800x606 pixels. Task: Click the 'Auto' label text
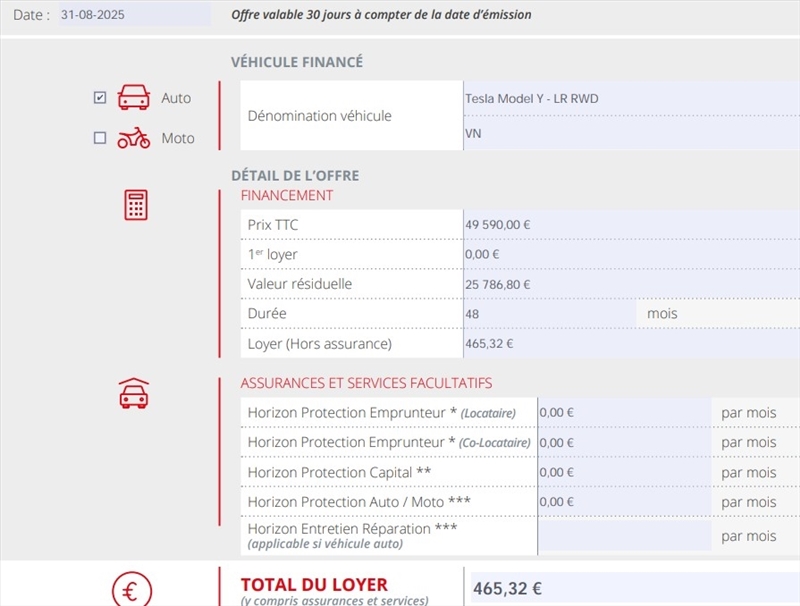pyautogui.click(x=176, y=98)
